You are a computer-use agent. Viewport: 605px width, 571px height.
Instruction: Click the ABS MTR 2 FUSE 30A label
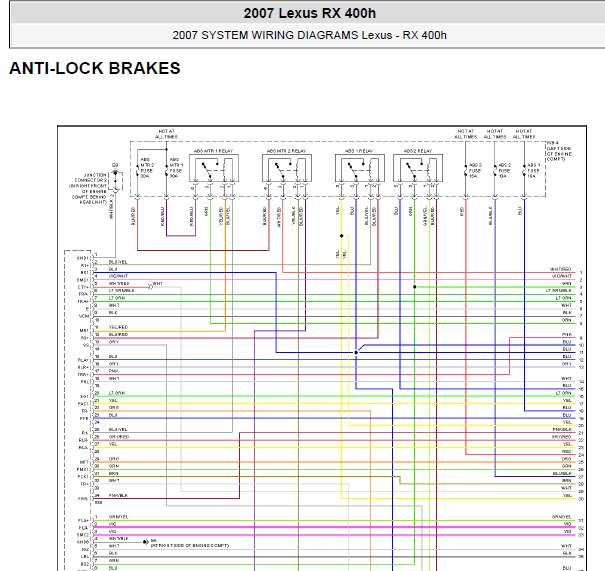(x=145, y=168)
